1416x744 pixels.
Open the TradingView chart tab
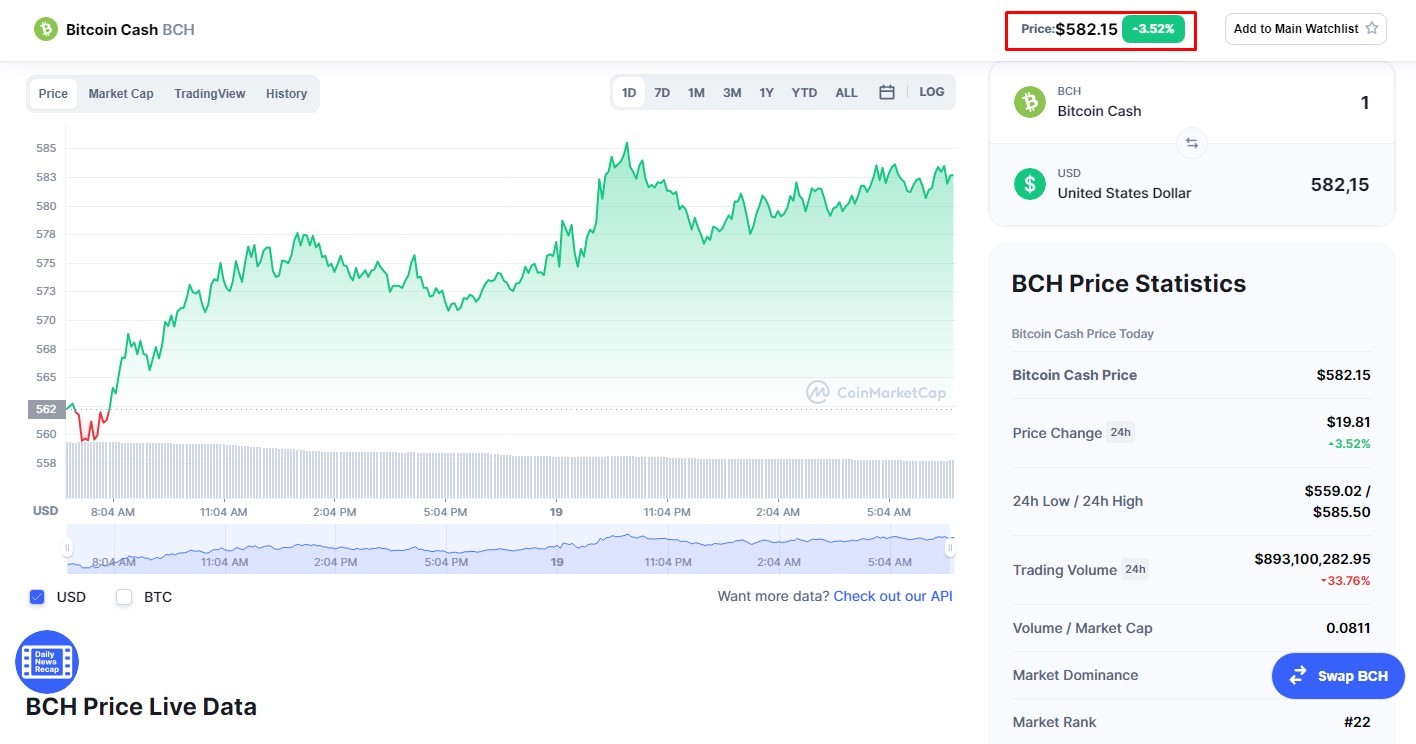point(210,93)
